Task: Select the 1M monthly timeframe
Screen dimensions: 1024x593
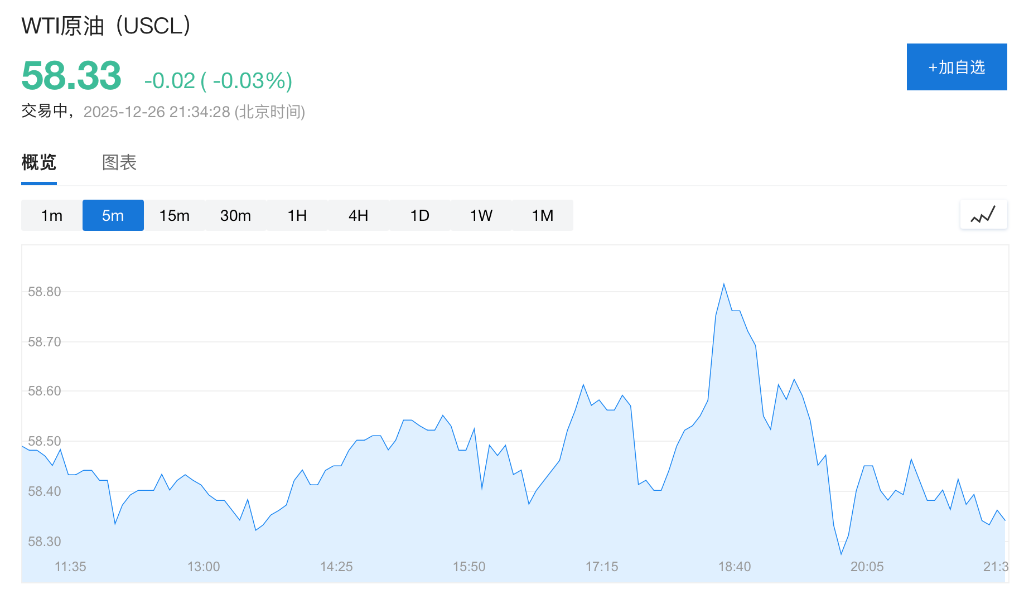Action: 542,216
